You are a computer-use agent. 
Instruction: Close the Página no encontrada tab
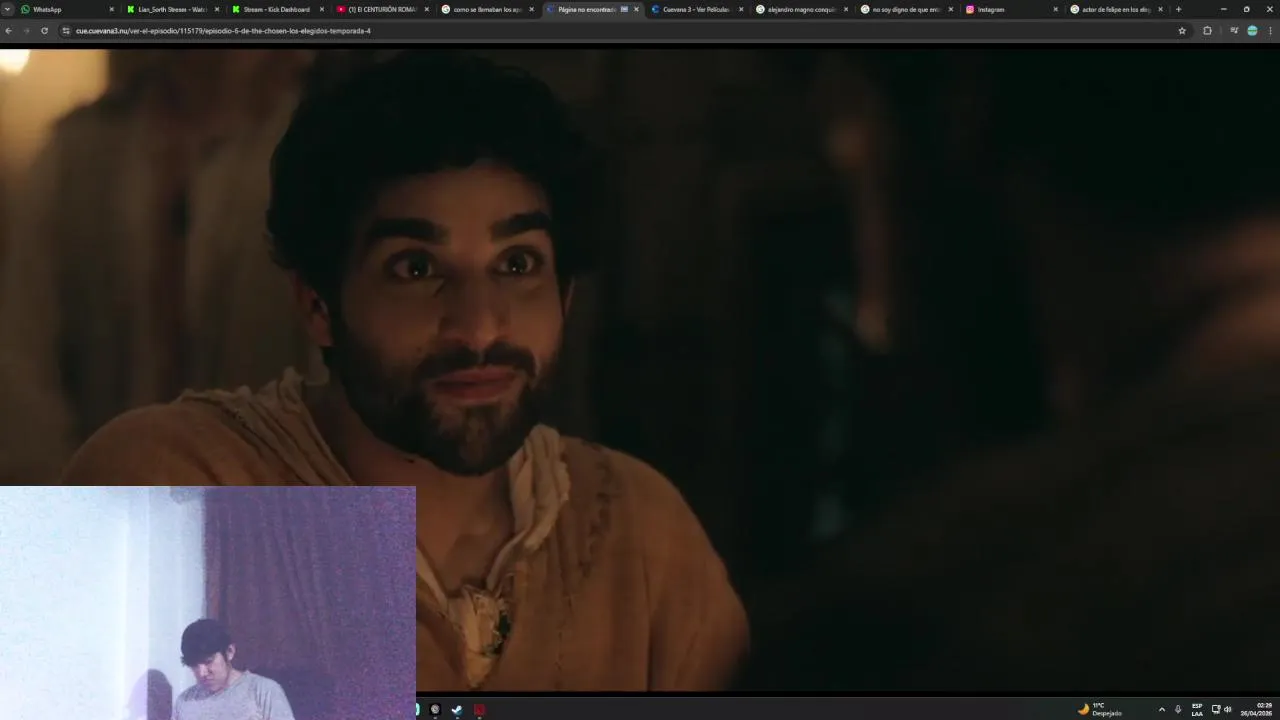(x=636, y=9)
